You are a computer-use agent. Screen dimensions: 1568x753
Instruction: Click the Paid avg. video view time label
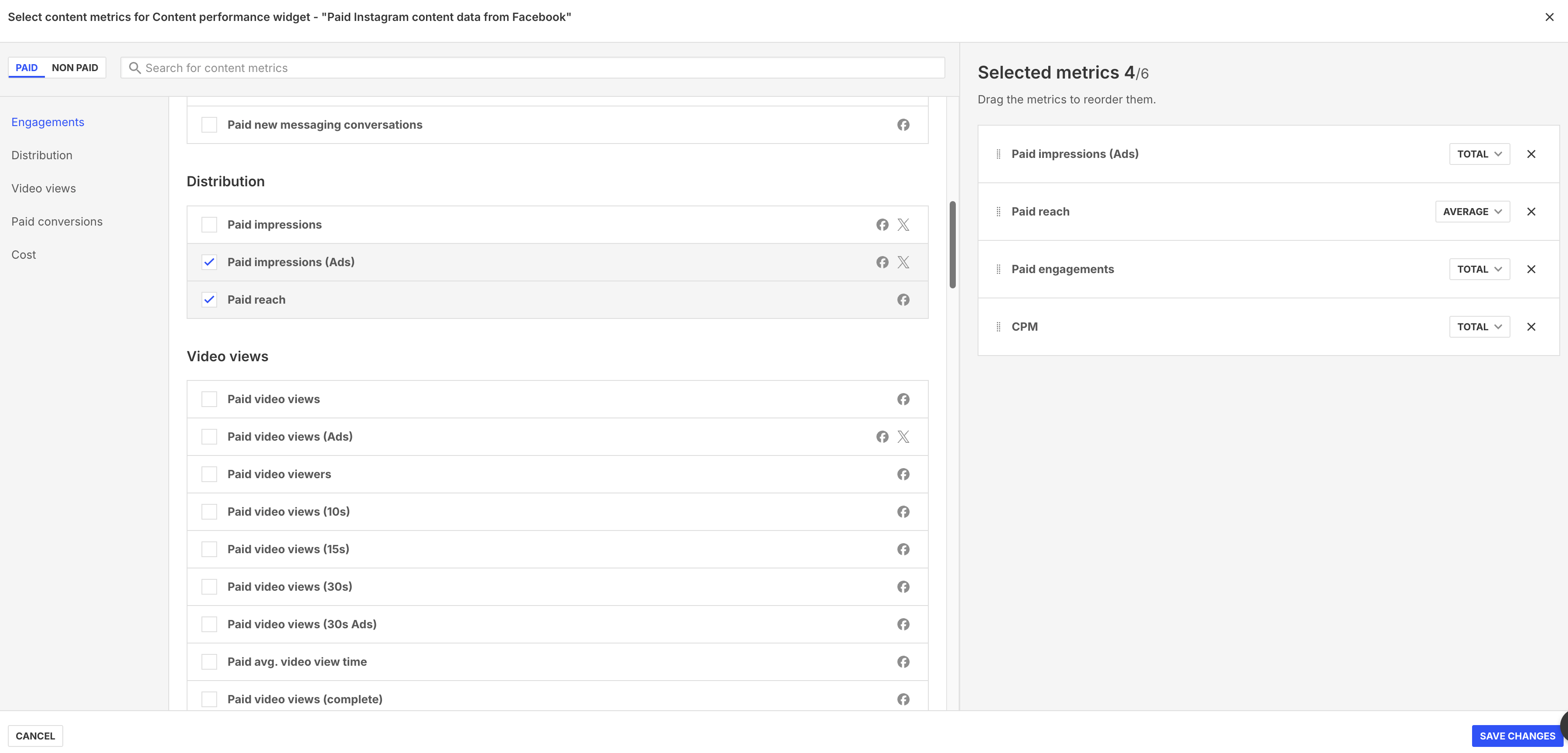297,662
